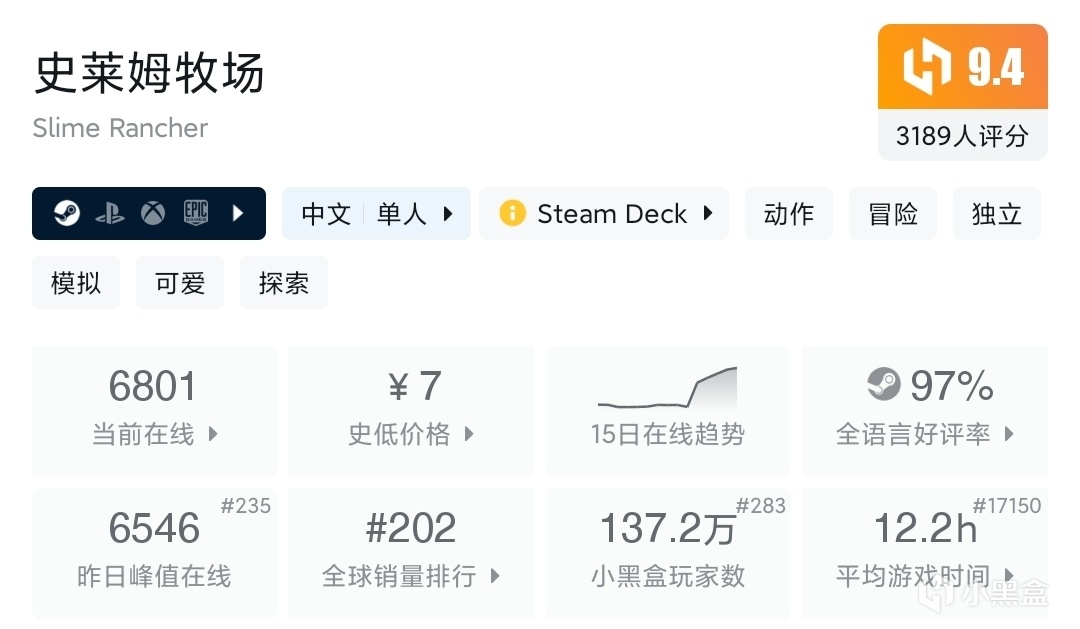1080x629 pixels.
Task: Select the 动作 action tag
Action: point(788,213)
